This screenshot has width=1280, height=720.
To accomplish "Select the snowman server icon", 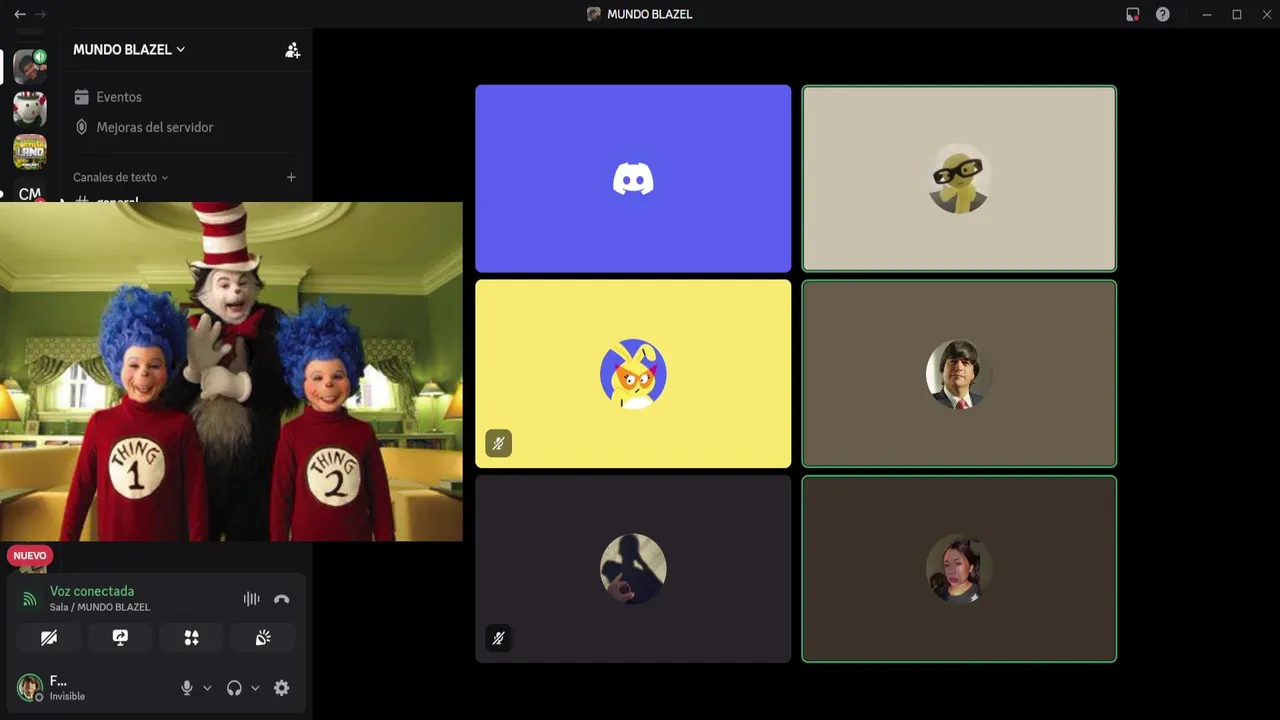I will click(x=30, y=108).
